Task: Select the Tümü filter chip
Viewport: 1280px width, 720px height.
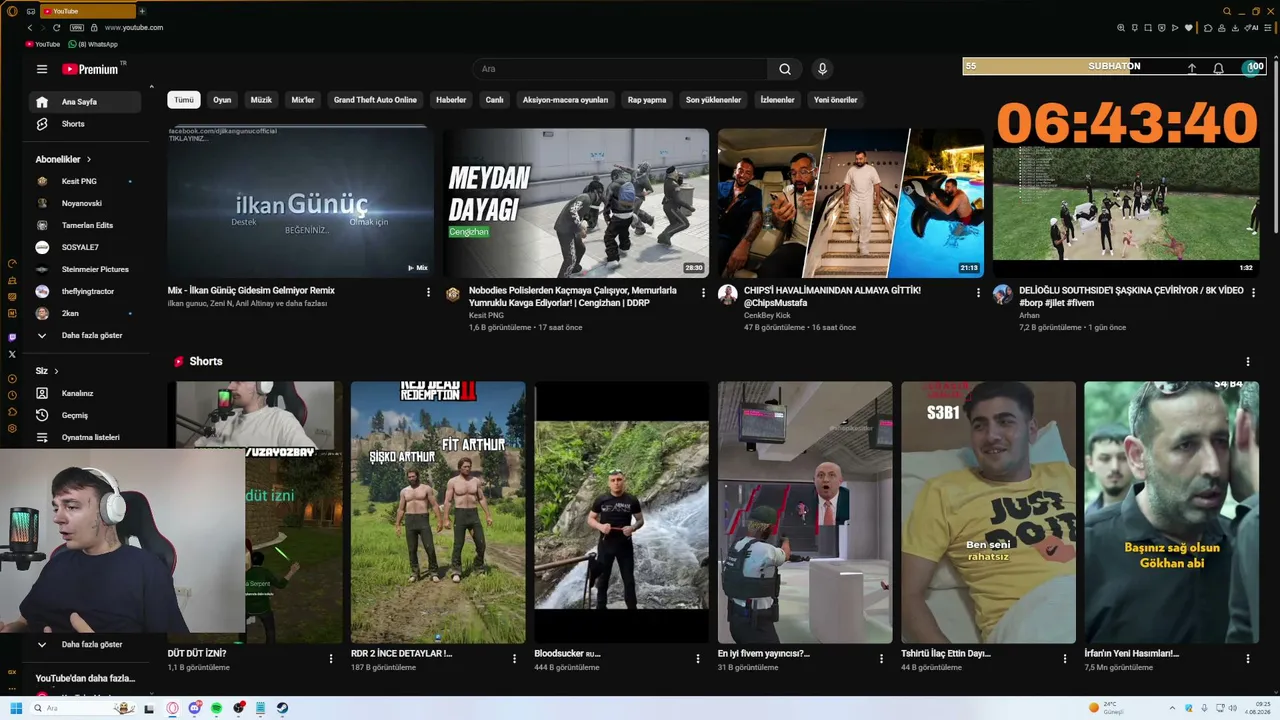Action: pyautogui.click(x=184, y=100)
